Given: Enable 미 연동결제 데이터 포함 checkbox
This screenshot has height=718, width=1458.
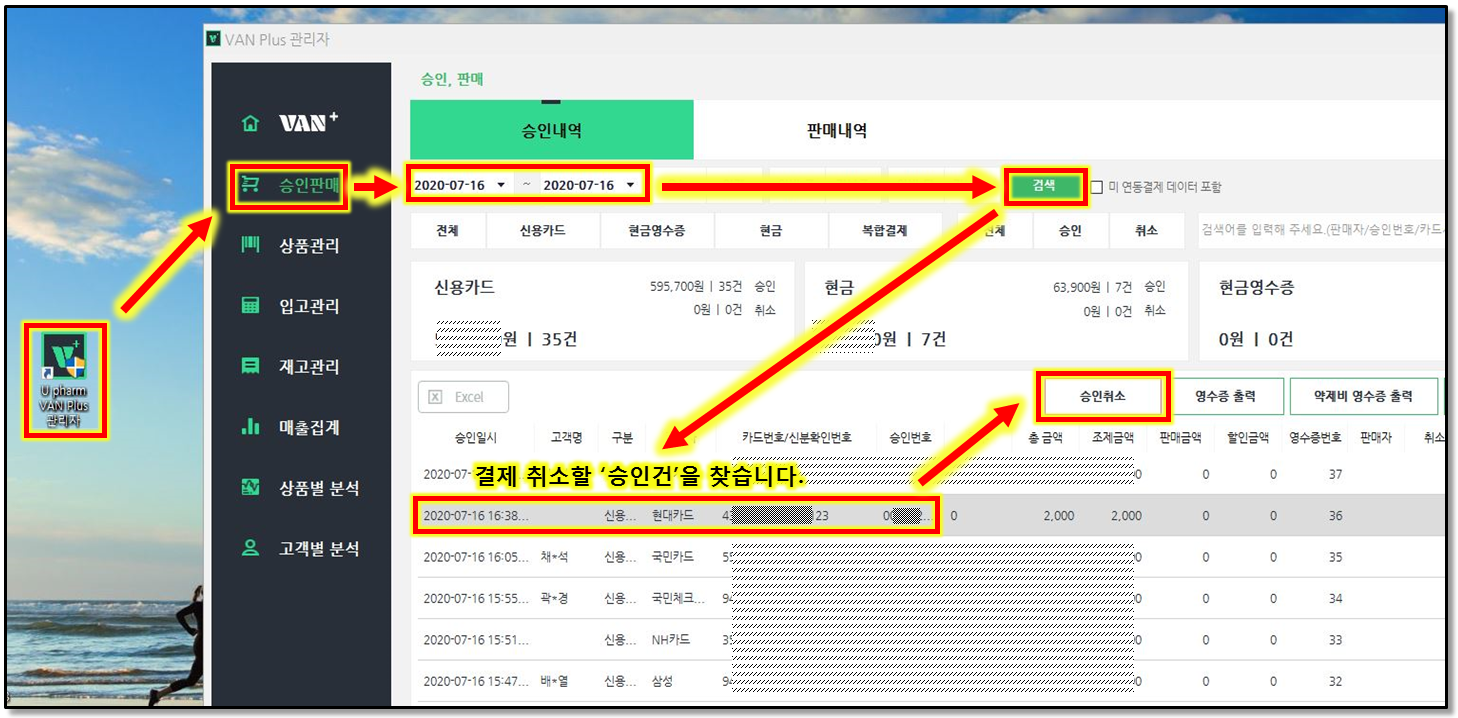Looking at the screenshot, I should (1097, 187).
